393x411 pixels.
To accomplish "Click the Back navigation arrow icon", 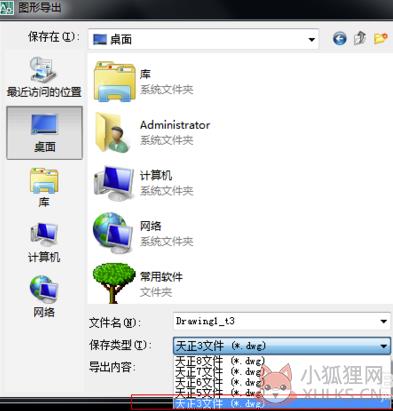I will coord(340,39).
